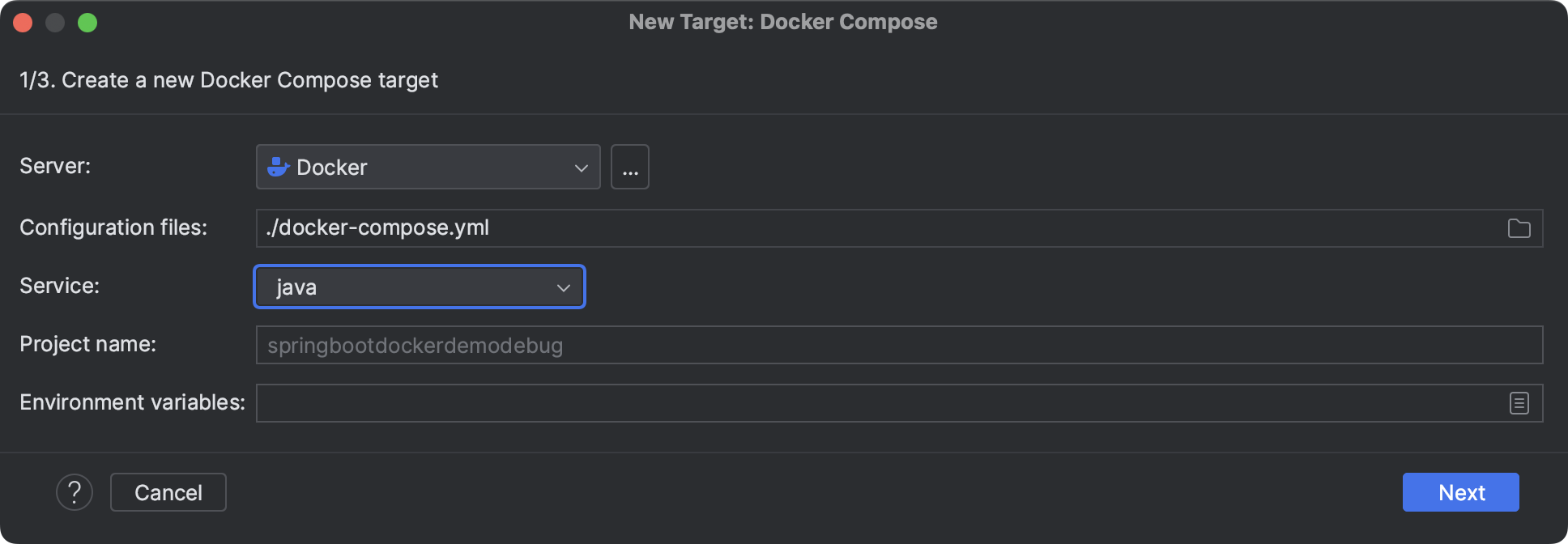
Task: Click the Docker whale icon in the Server selector
Action: pyautogui.click(x=278, y=167)
